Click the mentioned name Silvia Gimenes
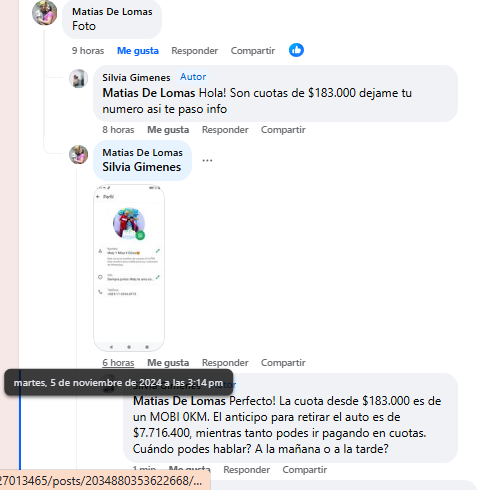Screen dimensions: 480x490 pyautogui.click(x=142, y=167)
